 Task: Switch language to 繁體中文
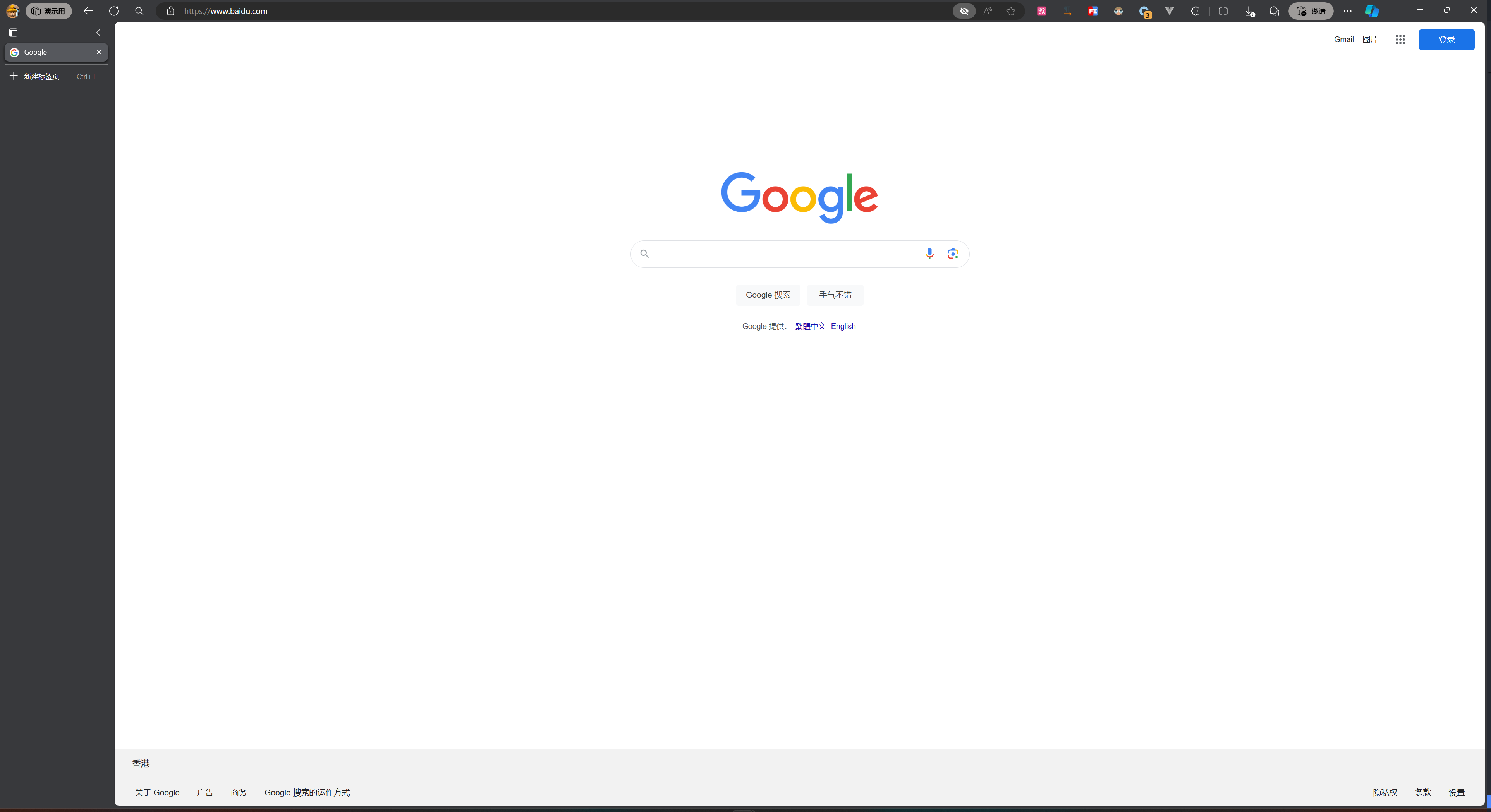[810, 326]
